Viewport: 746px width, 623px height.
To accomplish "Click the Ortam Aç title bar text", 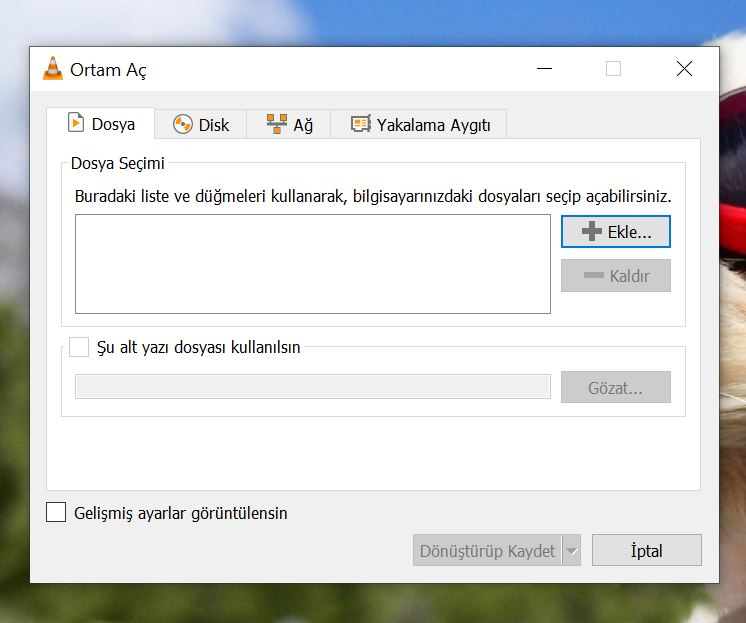I will click(x=108, y=70).
